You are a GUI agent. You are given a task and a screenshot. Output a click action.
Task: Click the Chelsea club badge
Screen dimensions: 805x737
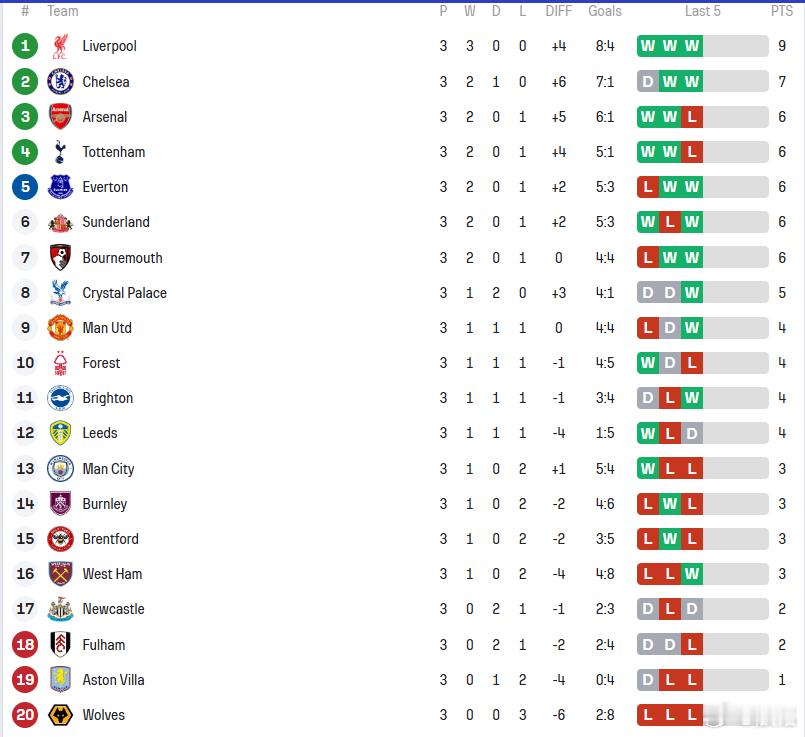coord(60,82)
